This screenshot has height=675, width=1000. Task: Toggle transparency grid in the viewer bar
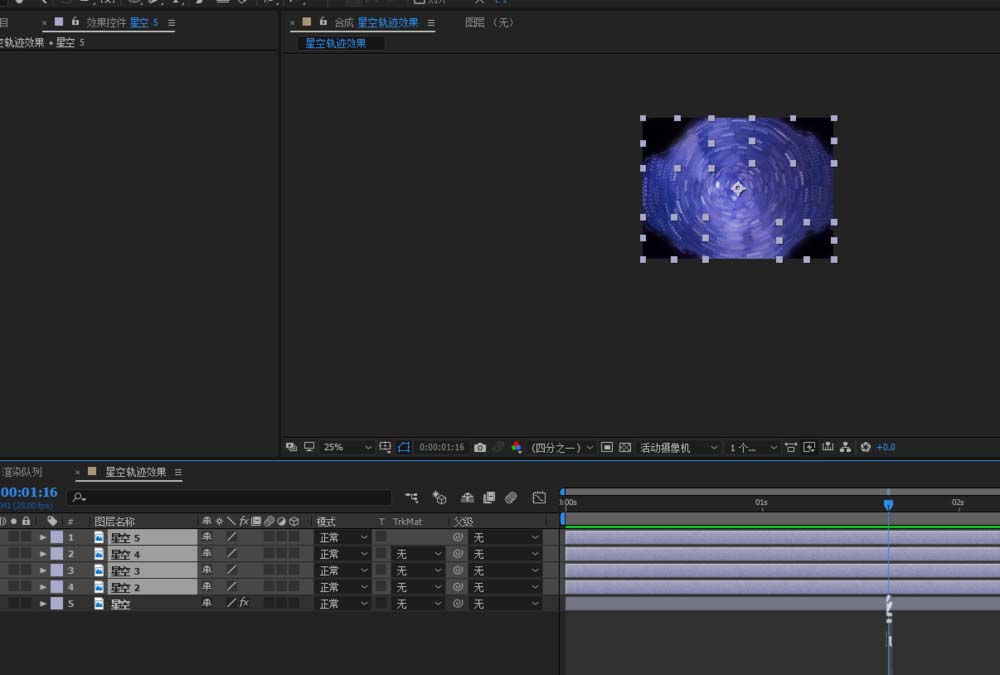coord(625,447)
